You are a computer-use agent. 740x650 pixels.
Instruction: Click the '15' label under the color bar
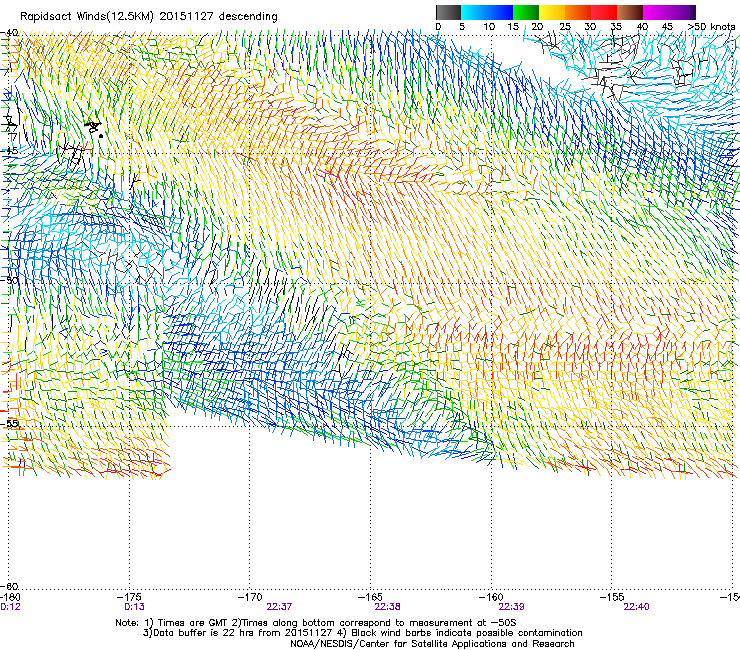513,27
